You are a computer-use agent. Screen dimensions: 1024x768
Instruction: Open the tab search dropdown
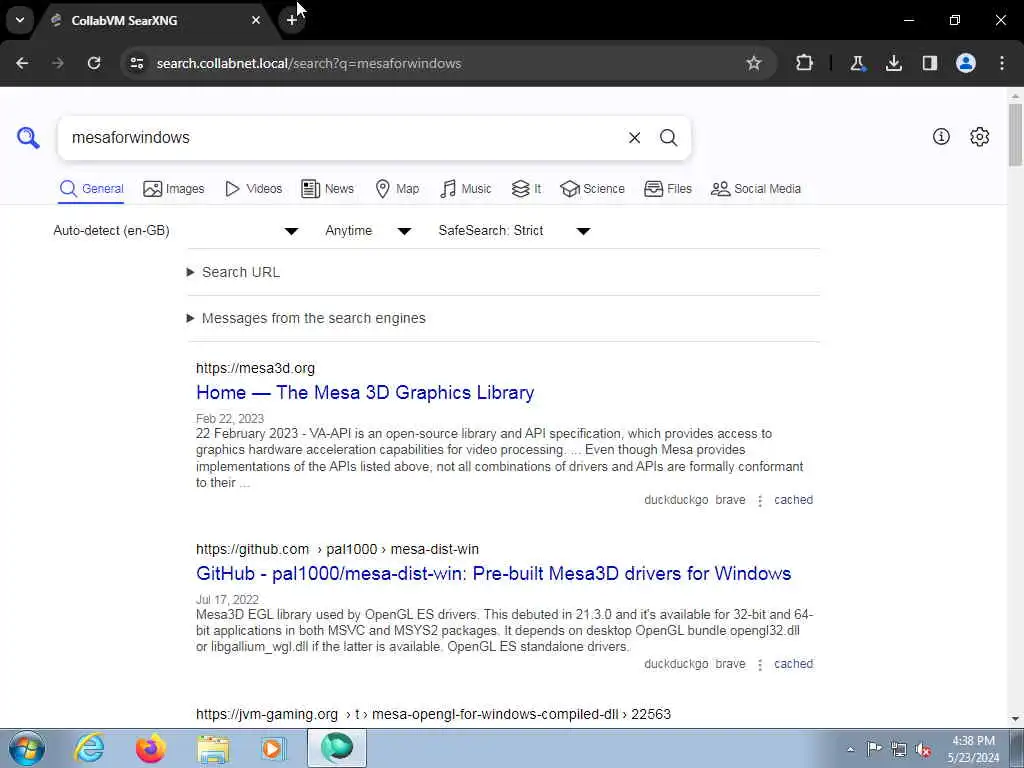[x=20, y=20]
